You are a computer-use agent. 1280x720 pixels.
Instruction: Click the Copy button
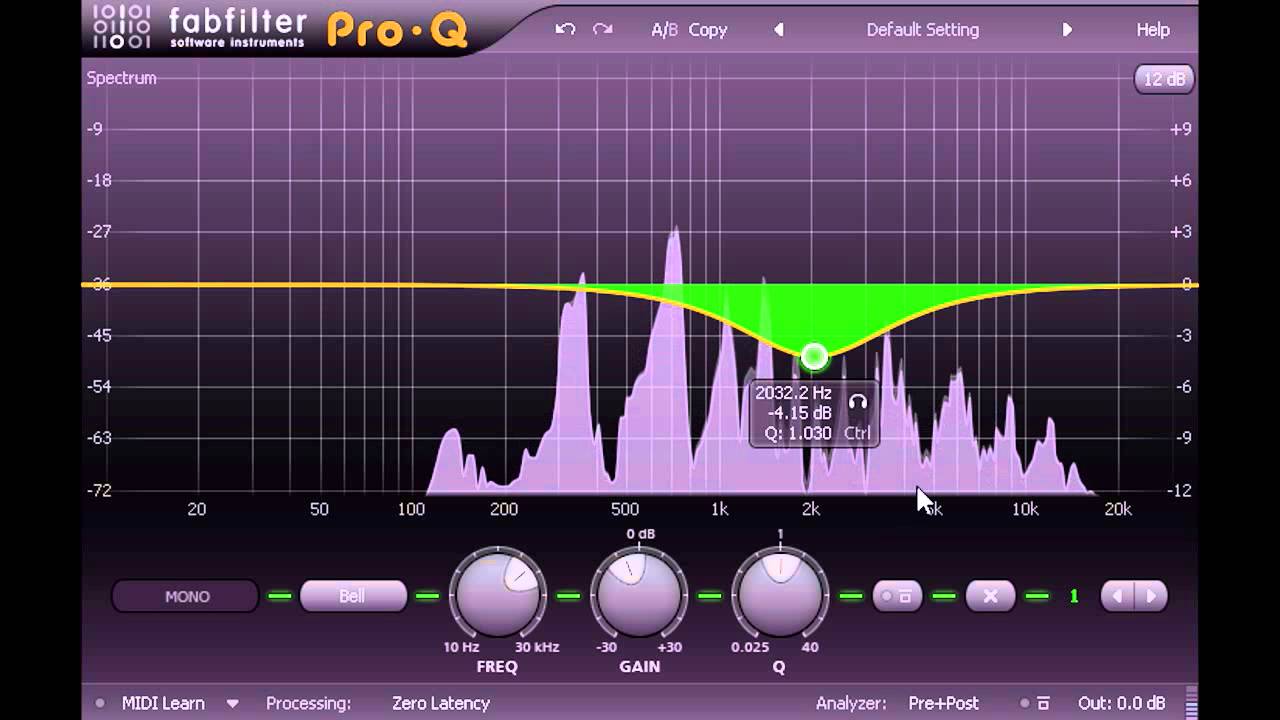(x=708, y=30)
